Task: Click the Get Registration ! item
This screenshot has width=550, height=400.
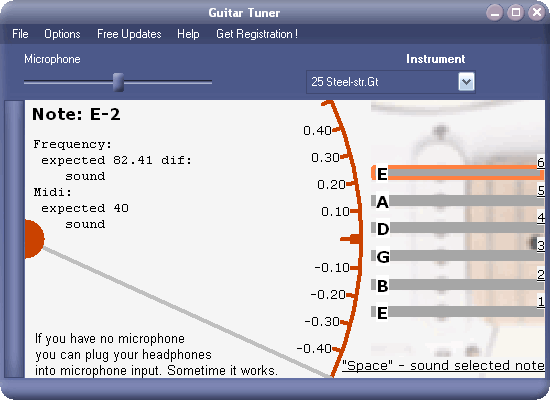Action: pos(257,34)
